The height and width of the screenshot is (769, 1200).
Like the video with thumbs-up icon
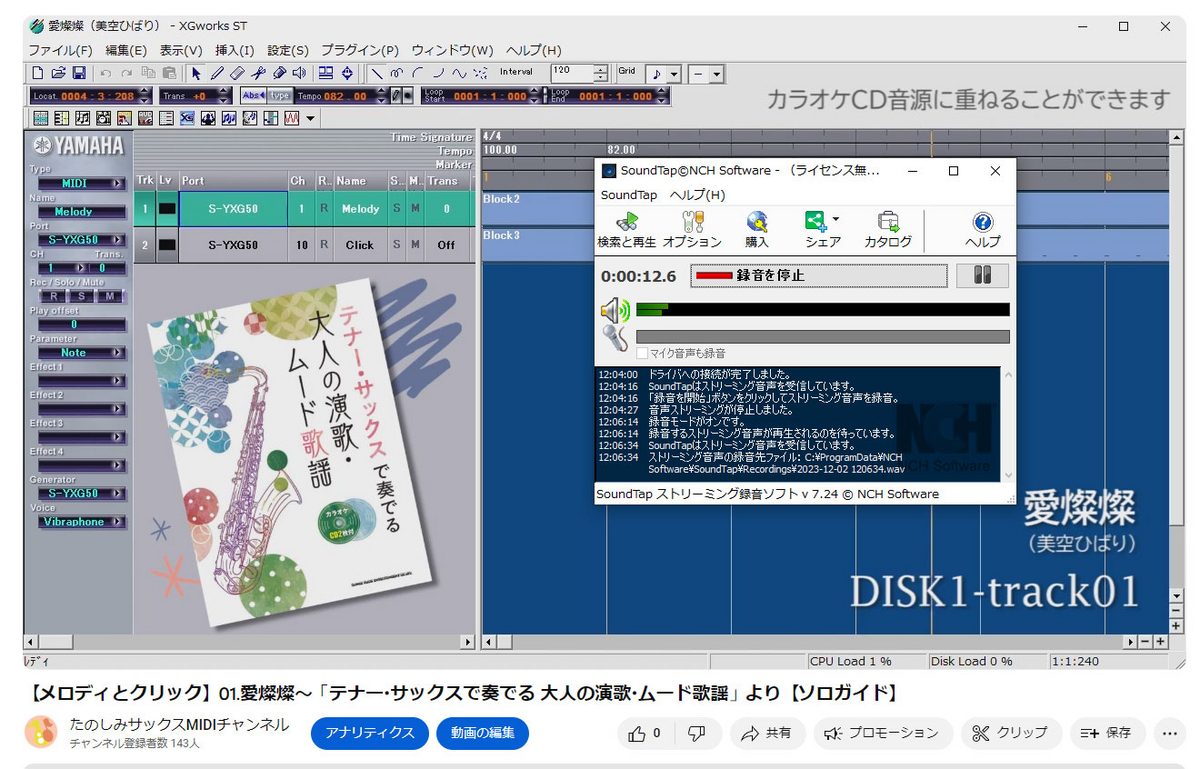[x=637, y=733]
